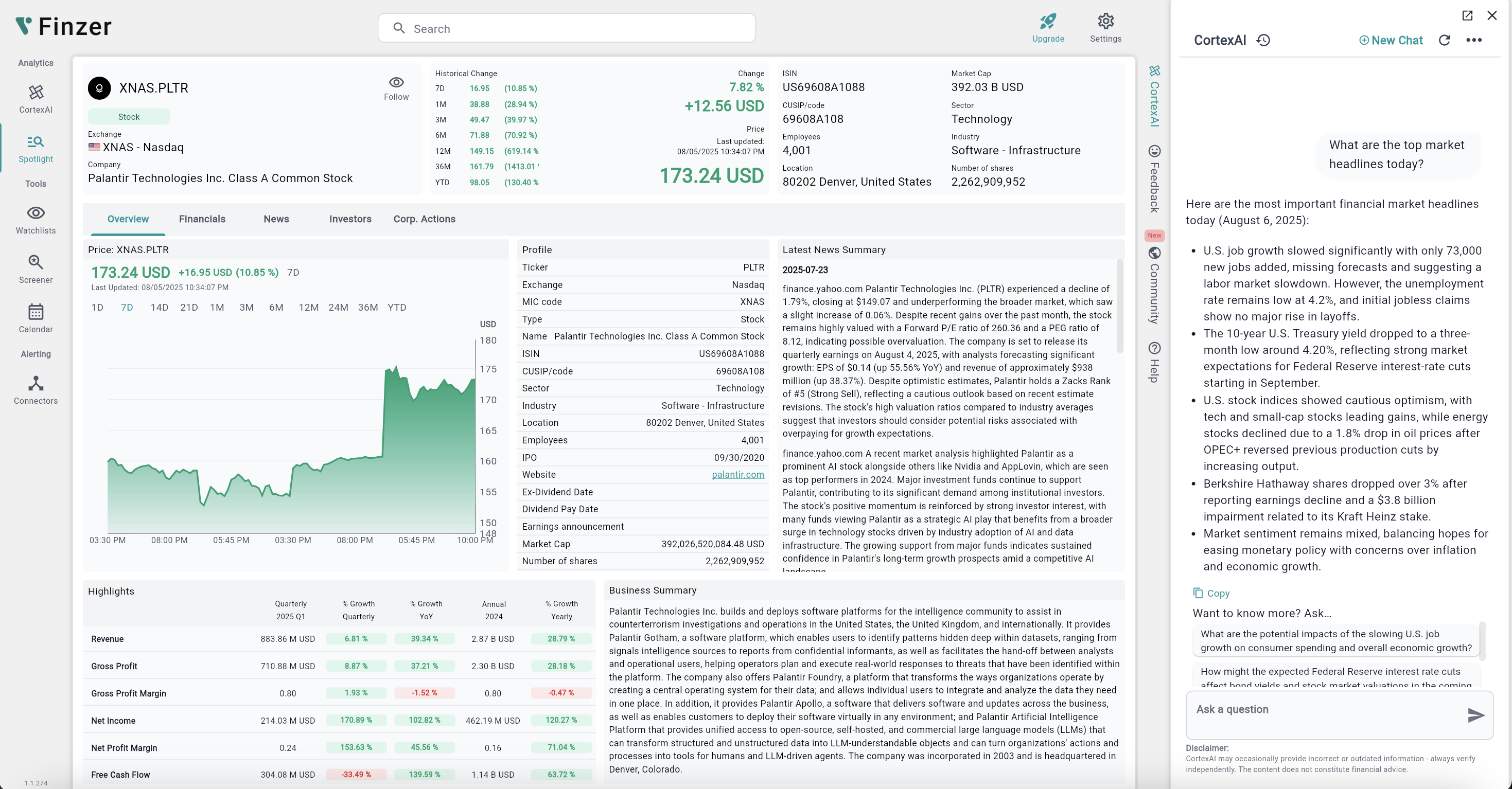Click the Latest News Summary scrollbar
This screenshot has width=1512, height=789.
[1119, 306]
